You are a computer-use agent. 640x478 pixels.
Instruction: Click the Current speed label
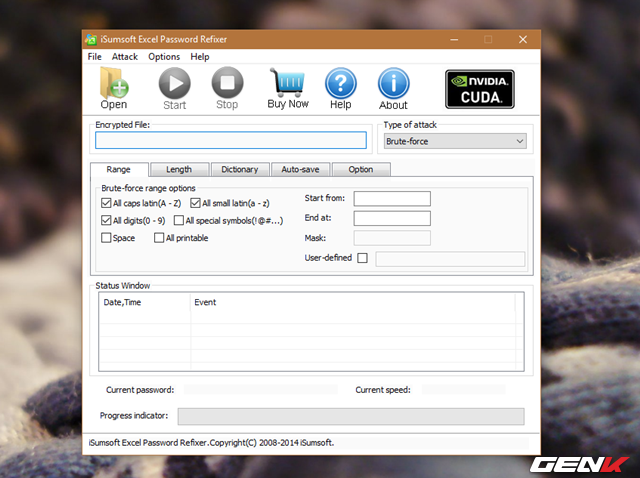pos(383,390)
